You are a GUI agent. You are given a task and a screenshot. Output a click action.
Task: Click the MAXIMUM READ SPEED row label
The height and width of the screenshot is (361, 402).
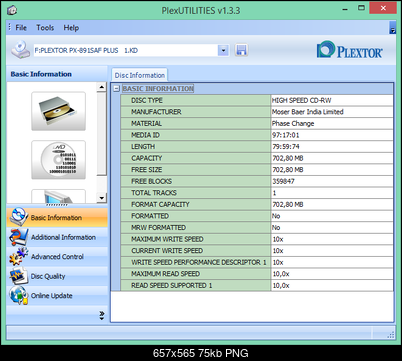pos(166,274)
